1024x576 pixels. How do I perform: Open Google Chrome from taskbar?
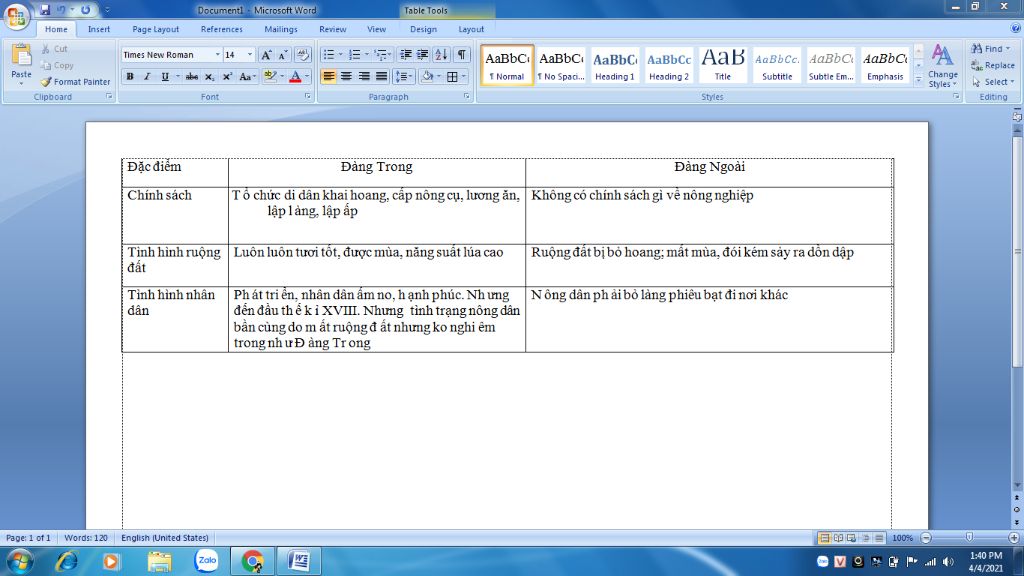pos(253,561)
